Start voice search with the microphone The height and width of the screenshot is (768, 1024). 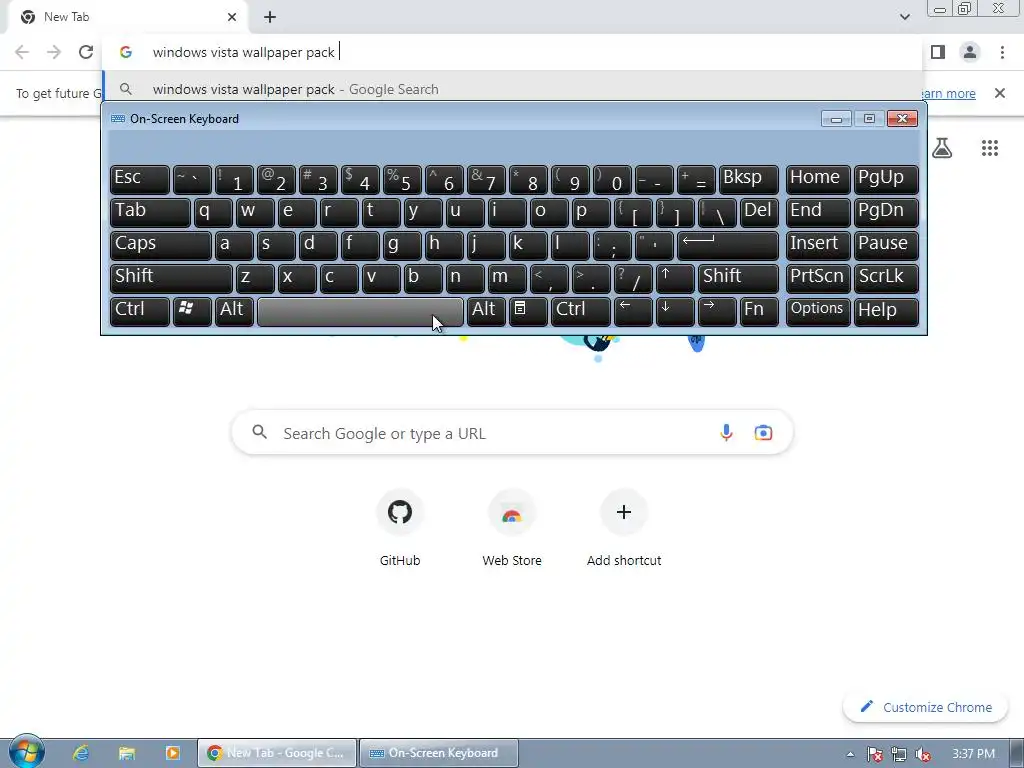pos(726,433)
